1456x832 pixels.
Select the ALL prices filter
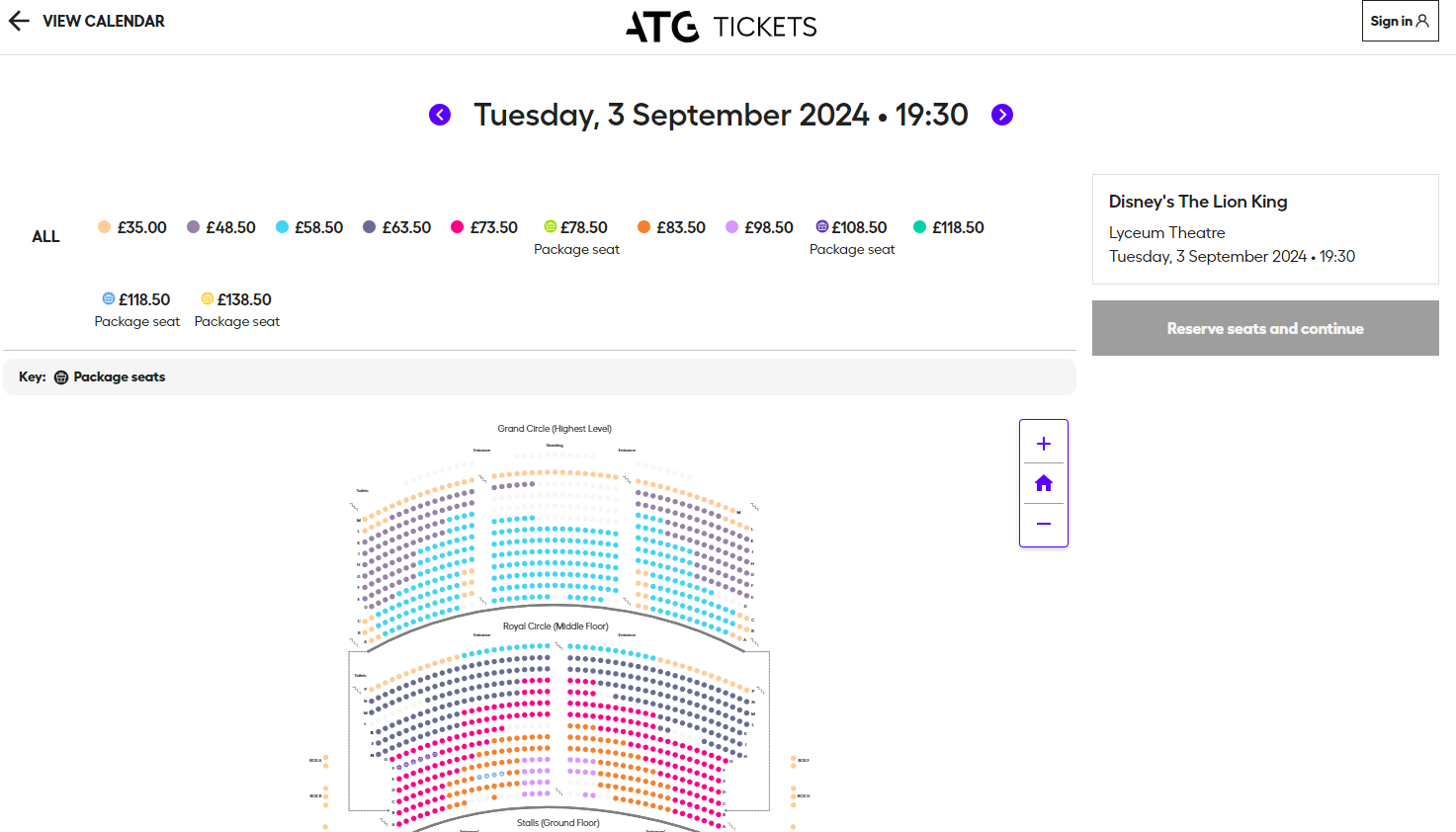click(x=45, y=237)
